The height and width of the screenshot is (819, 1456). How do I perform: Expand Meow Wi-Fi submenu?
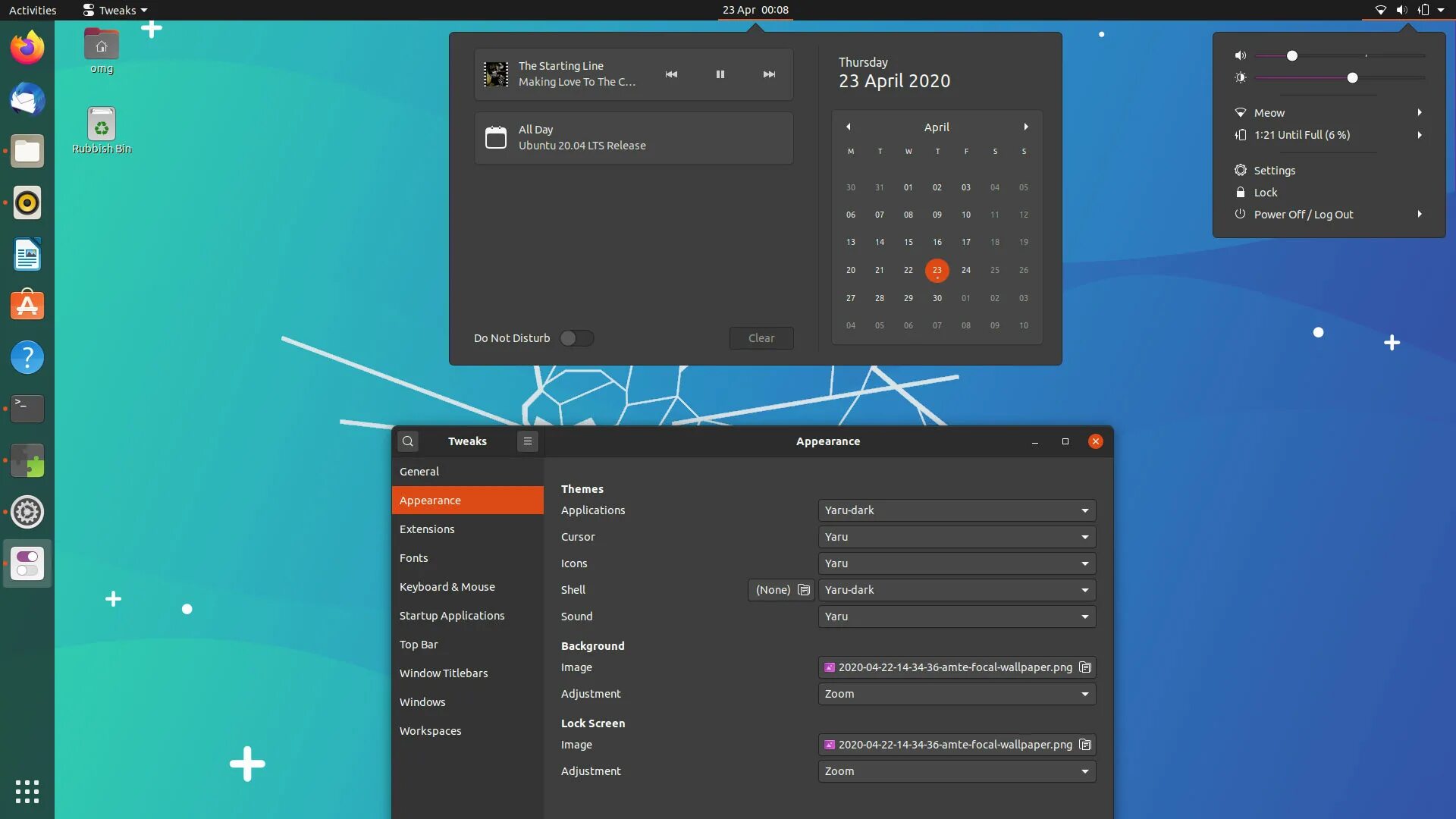(x=1329, y=112)
